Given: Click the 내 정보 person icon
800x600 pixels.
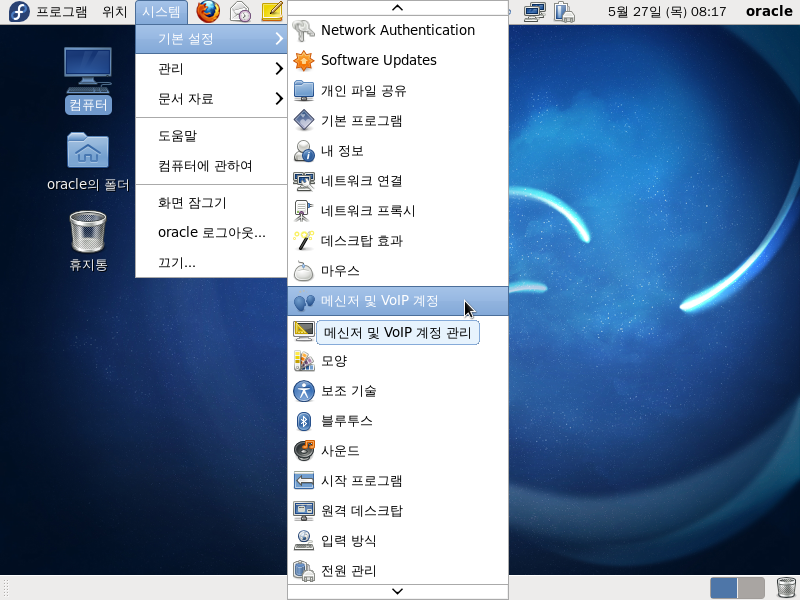Looking at the screenshot, I should pyautogui.click(x=304, y=151).
